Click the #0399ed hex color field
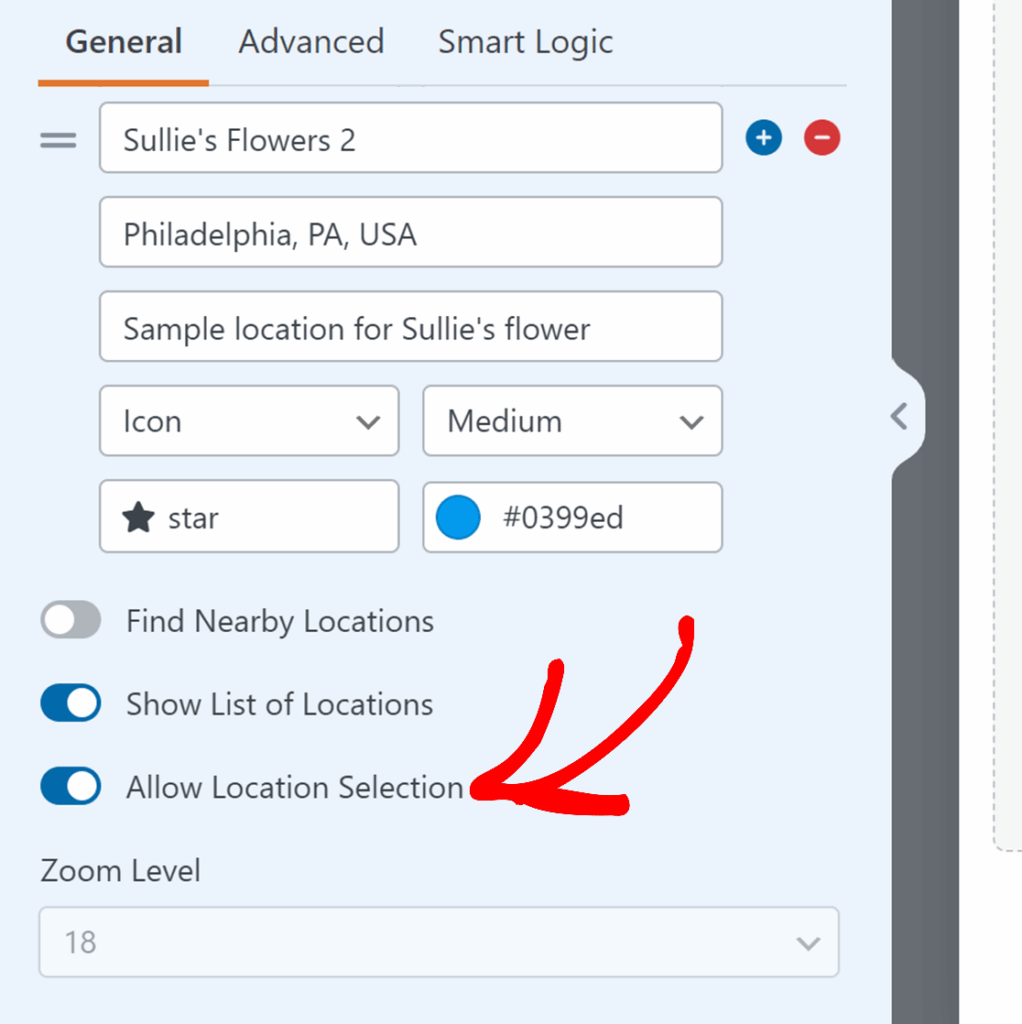Image resolution: width=1022 pixels, height=1024 pixels. tap(600, 518)
